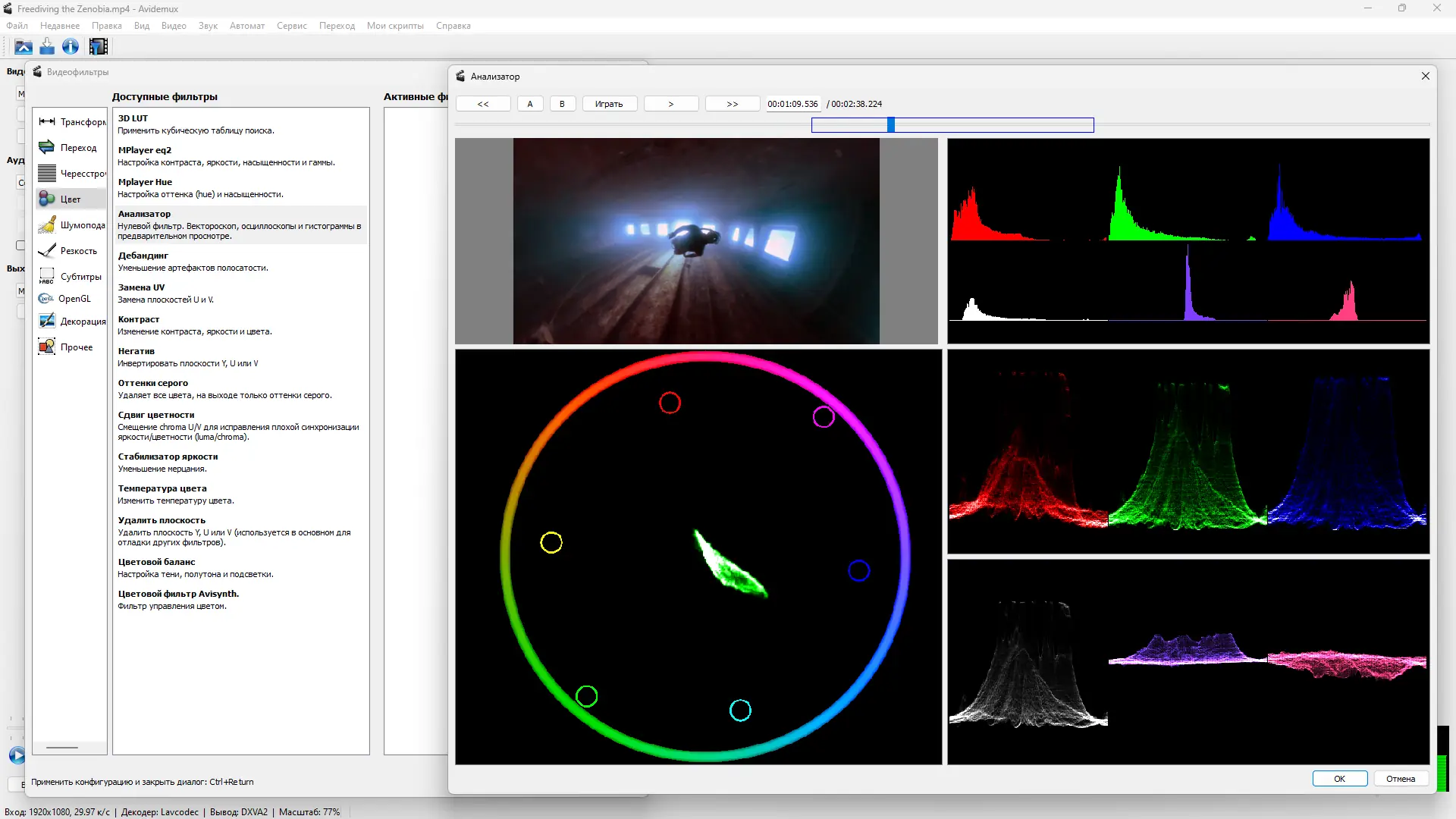Click the file Information icon

[71, 47]
